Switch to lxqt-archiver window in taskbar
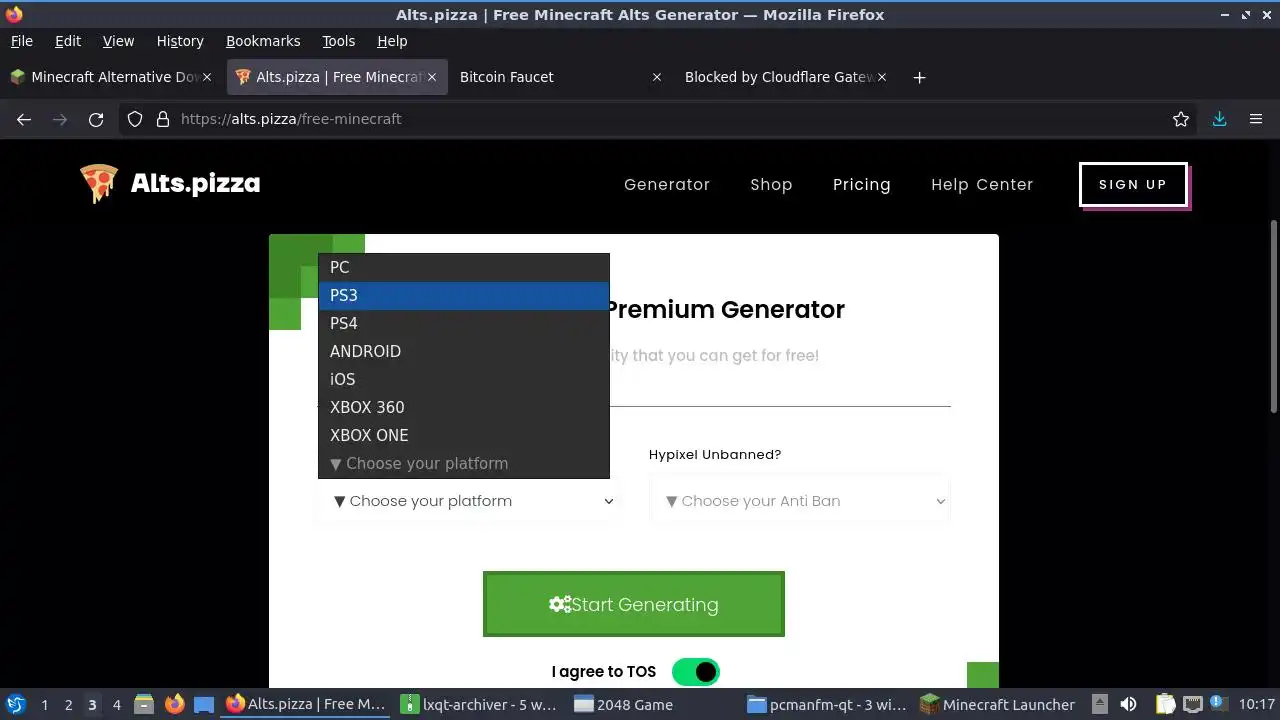The image size is (1280, 720). [479, 704]
